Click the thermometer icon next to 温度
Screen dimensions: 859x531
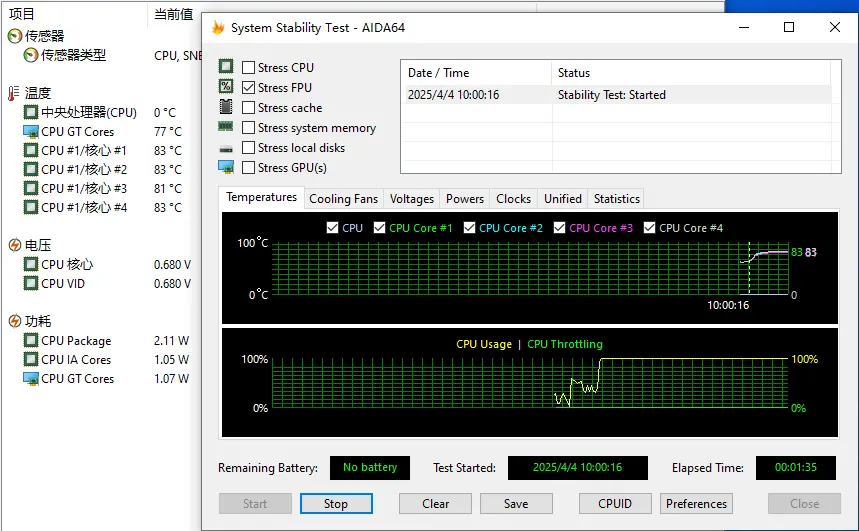tap(13, 93)
